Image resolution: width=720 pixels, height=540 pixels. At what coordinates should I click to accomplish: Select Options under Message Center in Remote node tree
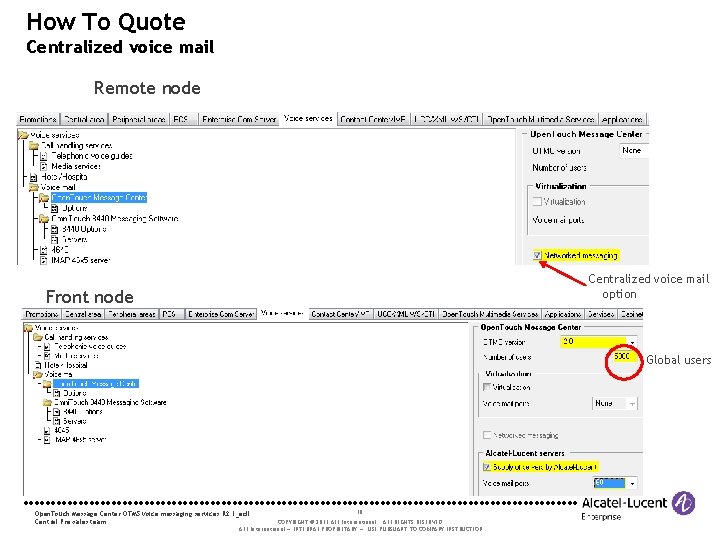coord(69,208)
